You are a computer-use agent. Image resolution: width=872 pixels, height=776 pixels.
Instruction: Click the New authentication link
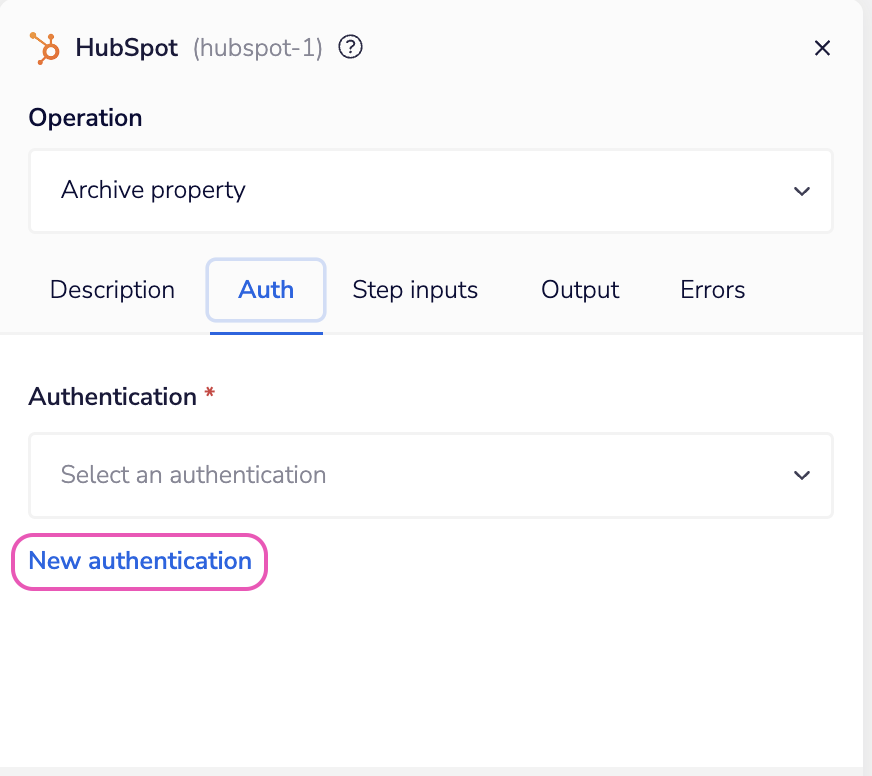click(x=139, y=561)
